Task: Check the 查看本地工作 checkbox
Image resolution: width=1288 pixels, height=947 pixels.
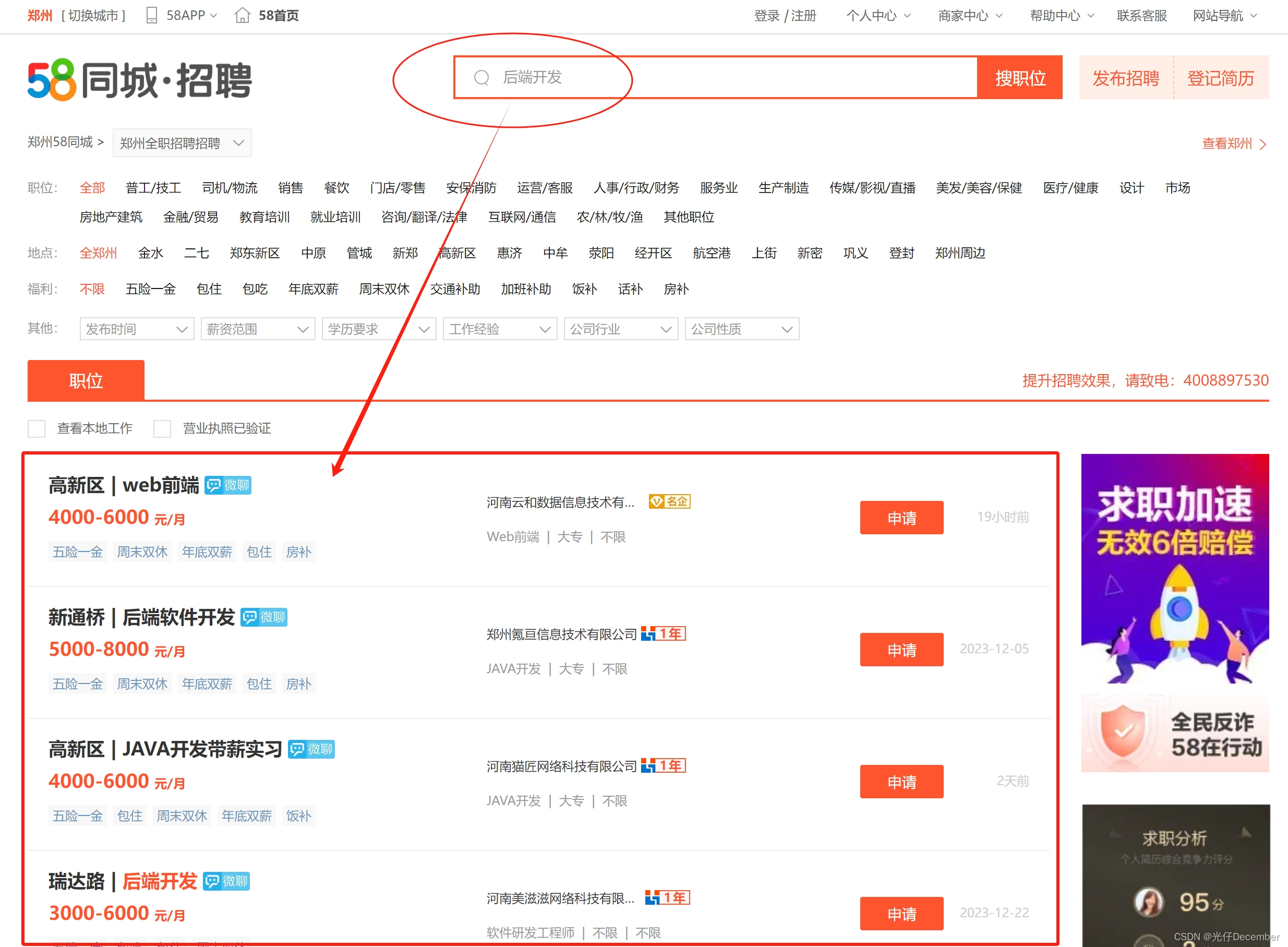Action: 37,429
